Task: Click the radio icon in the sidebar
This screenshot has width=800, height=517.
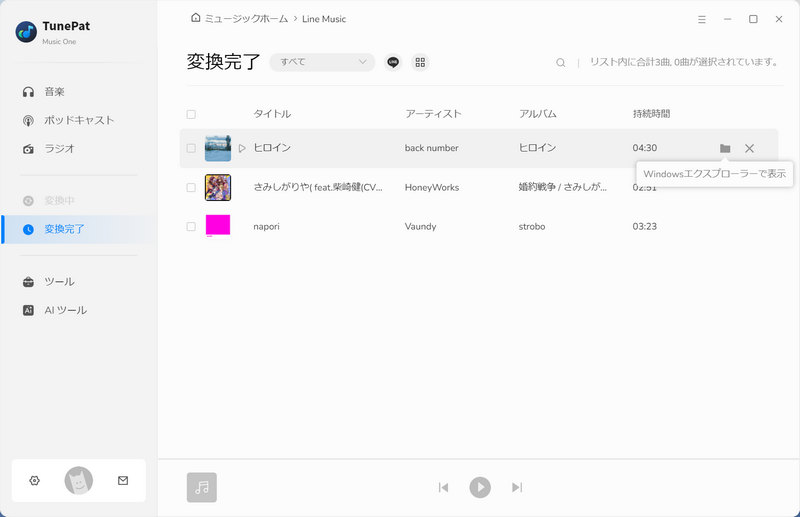Action: [29, 149]
